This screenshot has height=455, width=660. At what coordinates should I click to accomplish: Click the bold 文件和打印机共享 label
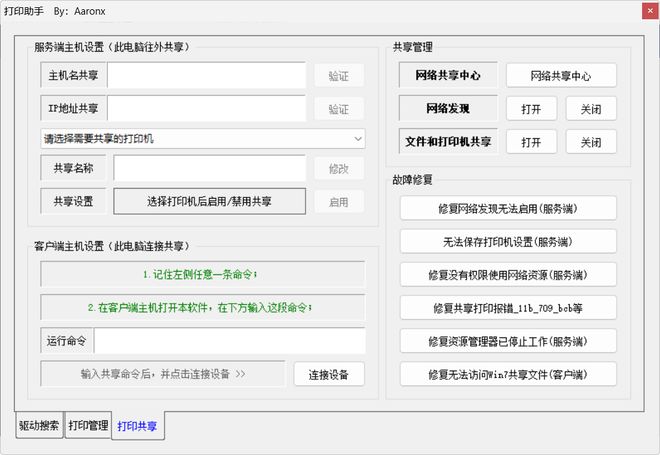(448, 141)
